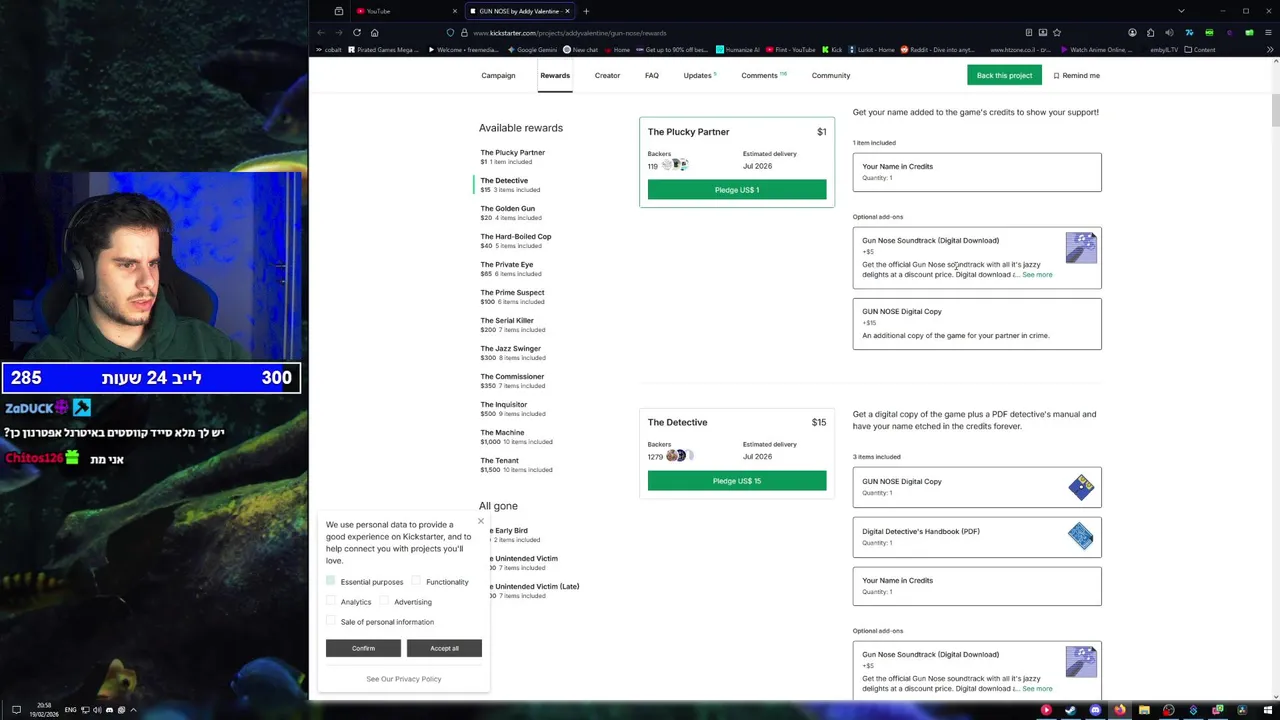Select The Serial Killer reward
The width and height of the screenshot is (1280, 720).
pos(512,324)
